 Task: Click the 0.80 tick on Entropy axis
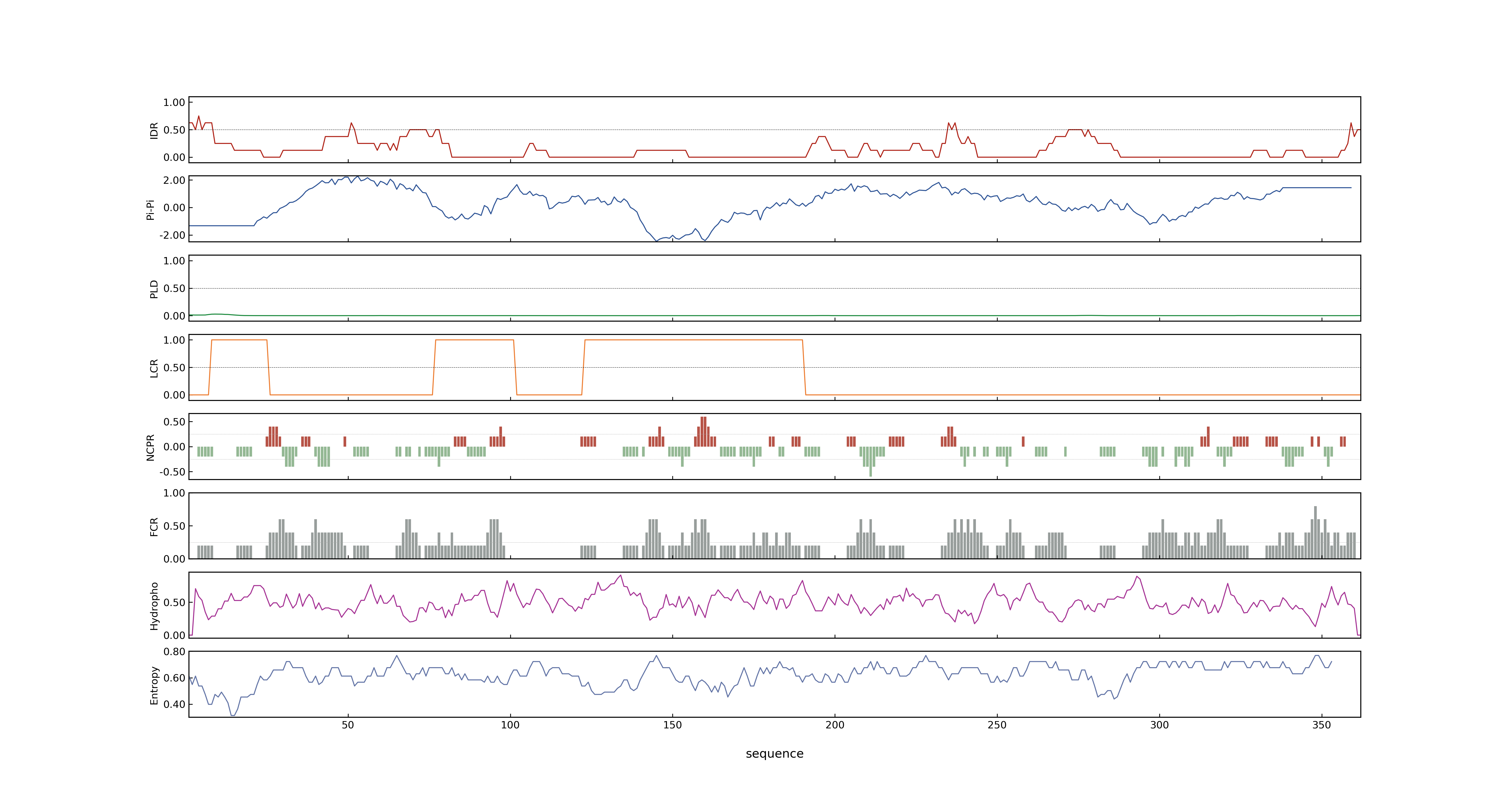[174, 651]
